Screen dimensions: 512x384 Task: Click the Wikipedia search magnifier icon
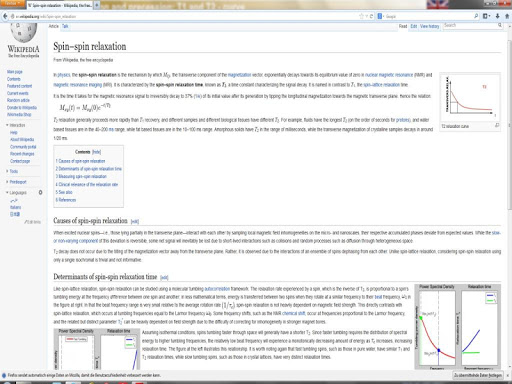coord(500,25)
